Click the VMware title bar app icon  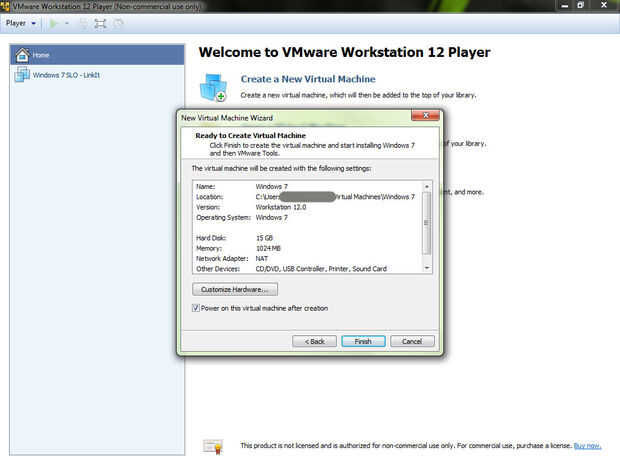[x=5, y=6]
